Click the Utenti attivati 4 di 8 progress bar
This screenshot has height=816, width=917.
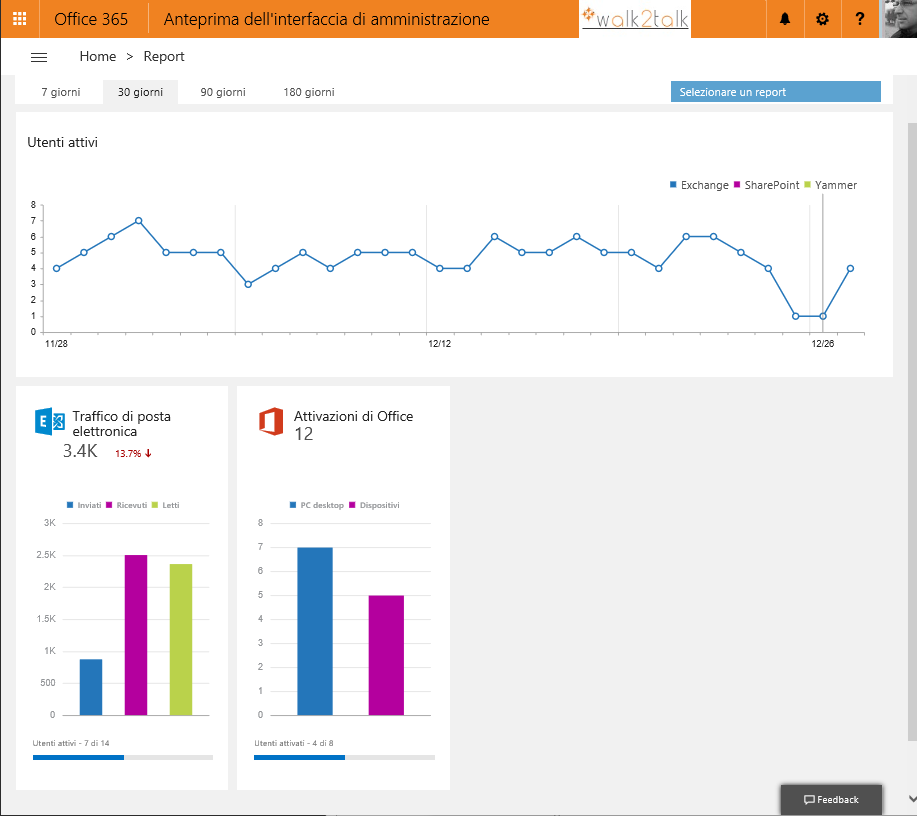coord(344,758)
